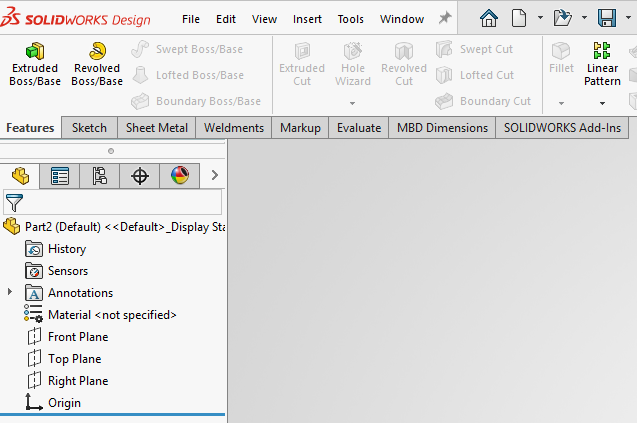
Task: Click the Swept Cut command
Action: pos(474,49)
